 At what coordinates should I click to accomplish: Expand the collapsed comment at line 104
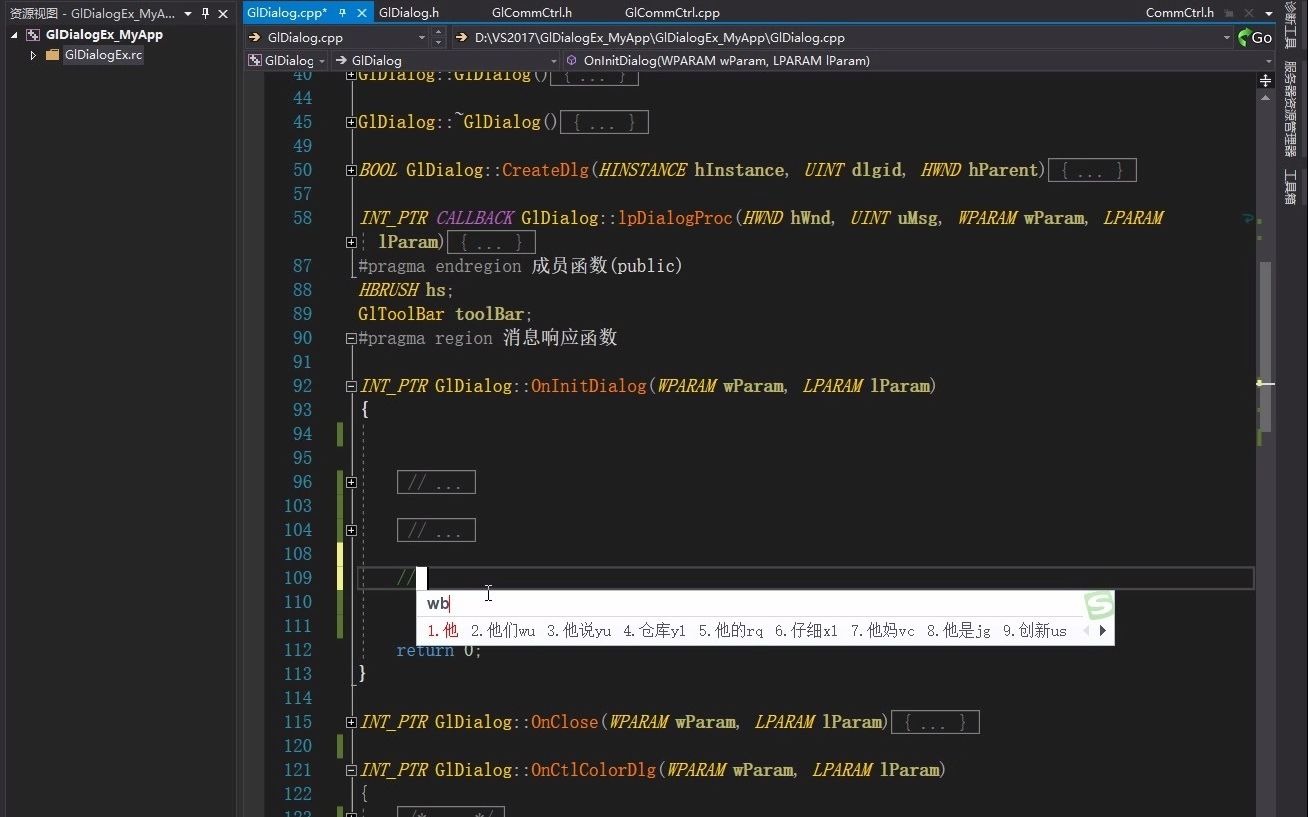(351, 530)
